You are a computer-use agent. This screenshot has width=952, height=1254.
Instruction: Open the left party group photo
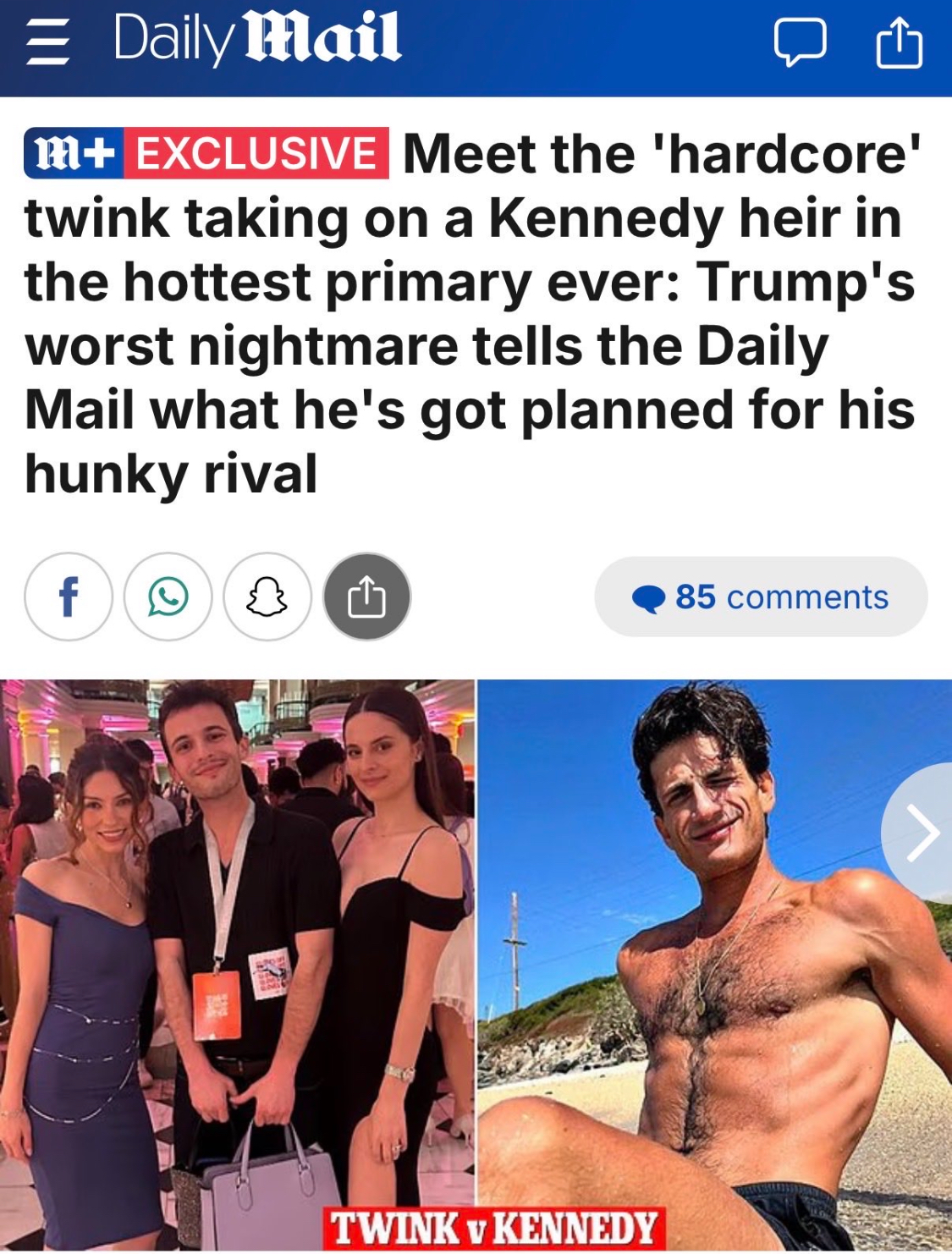coord(237,965)
